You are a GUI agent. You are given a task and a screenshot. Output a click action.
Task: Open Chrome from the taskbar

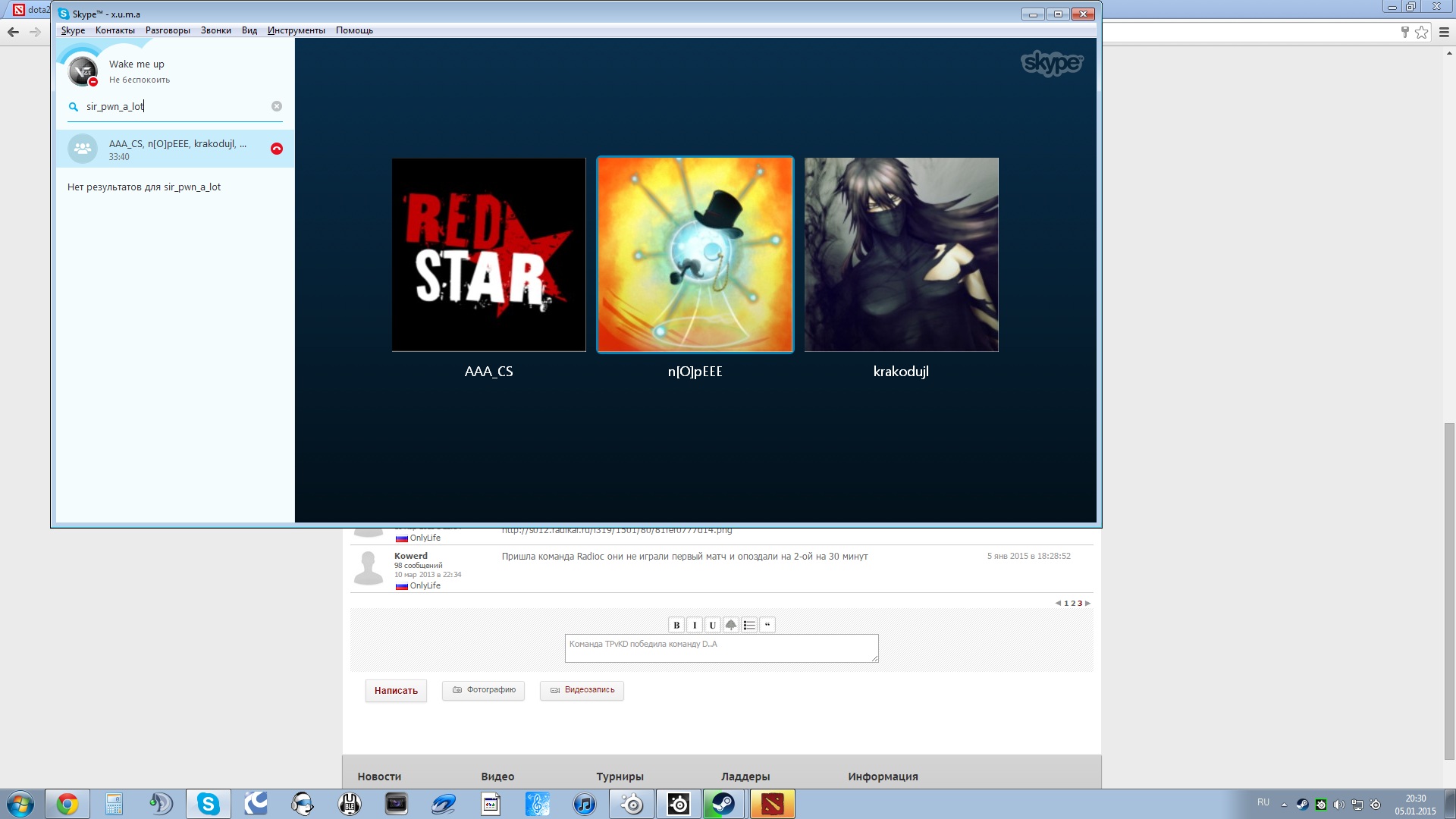click(x=67, y=804)
